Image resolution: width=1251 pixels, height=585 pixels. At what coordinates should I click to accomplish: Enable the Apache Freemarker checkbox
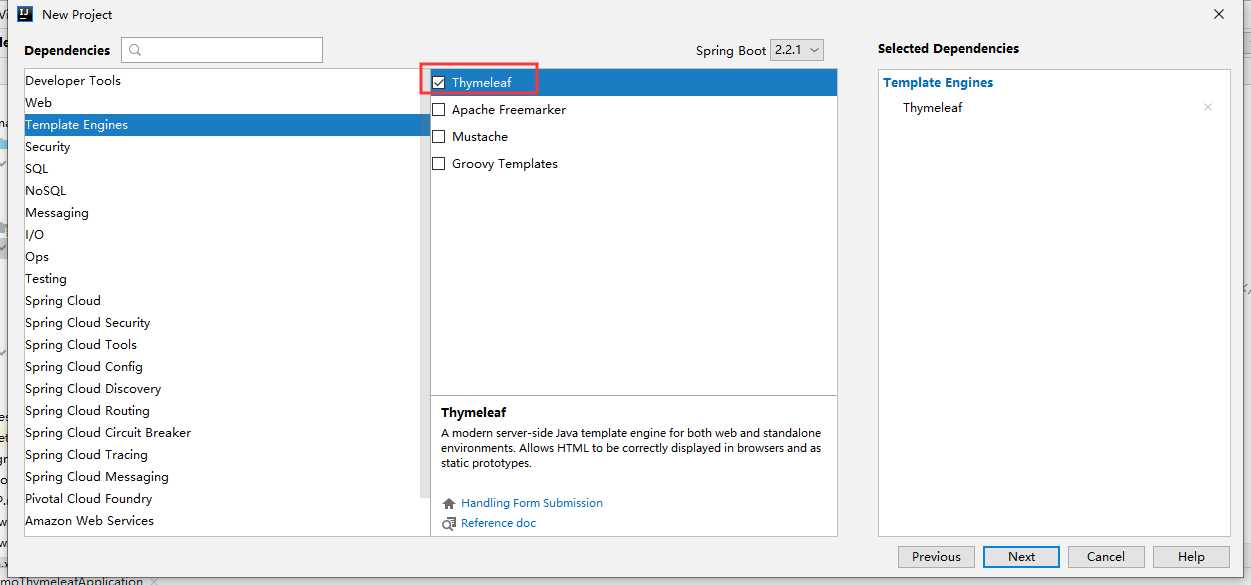point(438,110)
